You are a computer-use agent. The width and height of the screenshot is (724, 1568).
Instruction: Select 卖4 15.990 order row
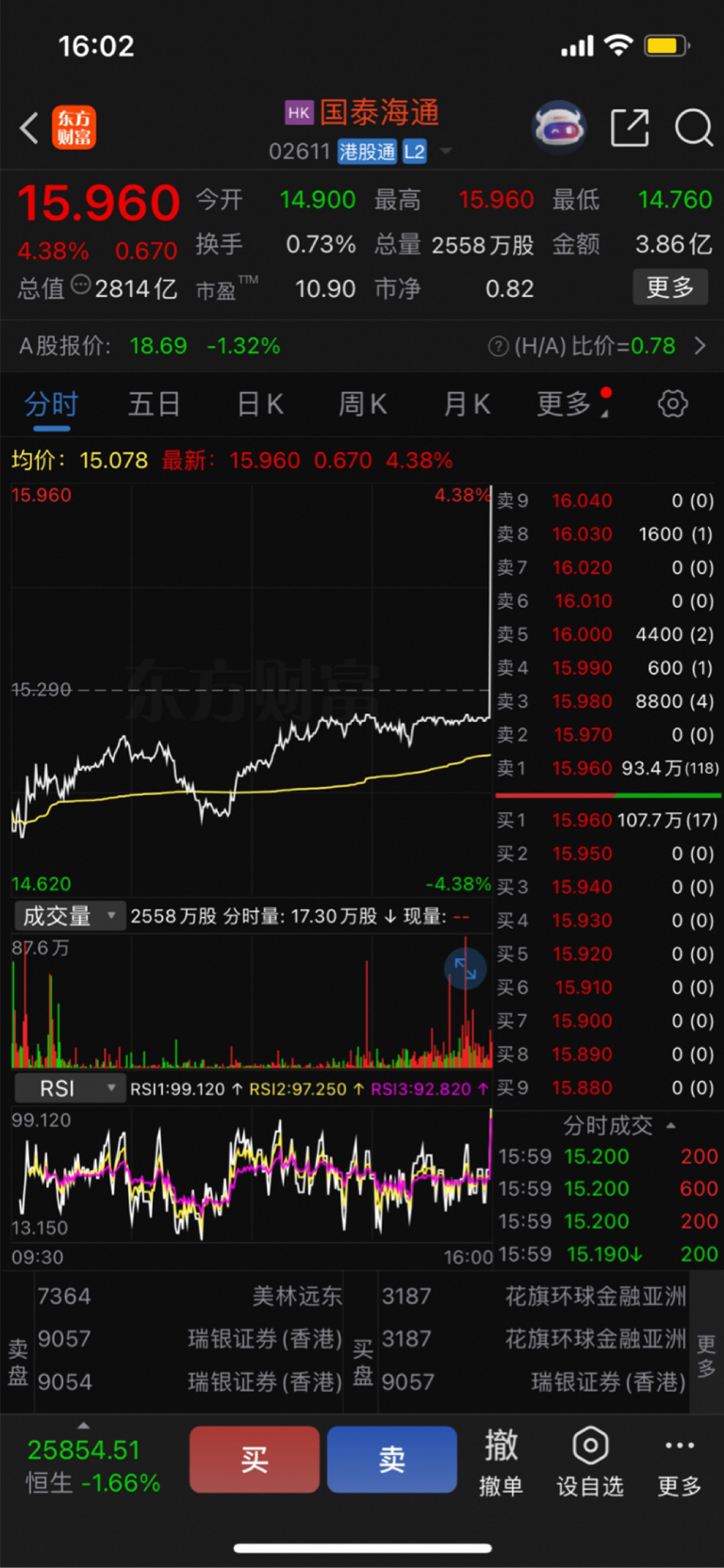click(608, 668)
